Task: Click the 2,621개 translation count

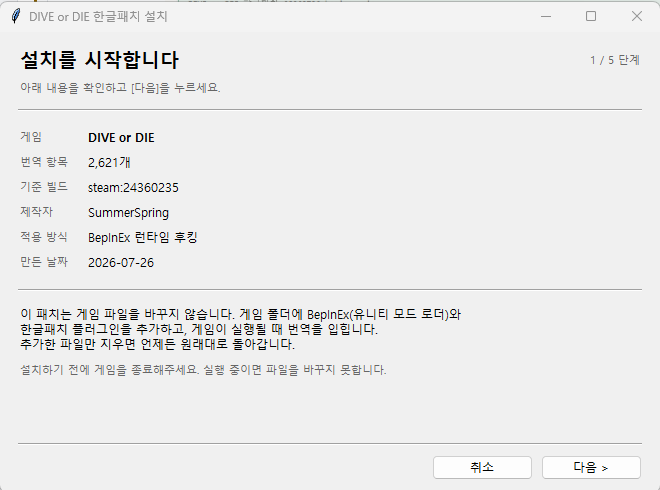Action: (x=109, y=162)
